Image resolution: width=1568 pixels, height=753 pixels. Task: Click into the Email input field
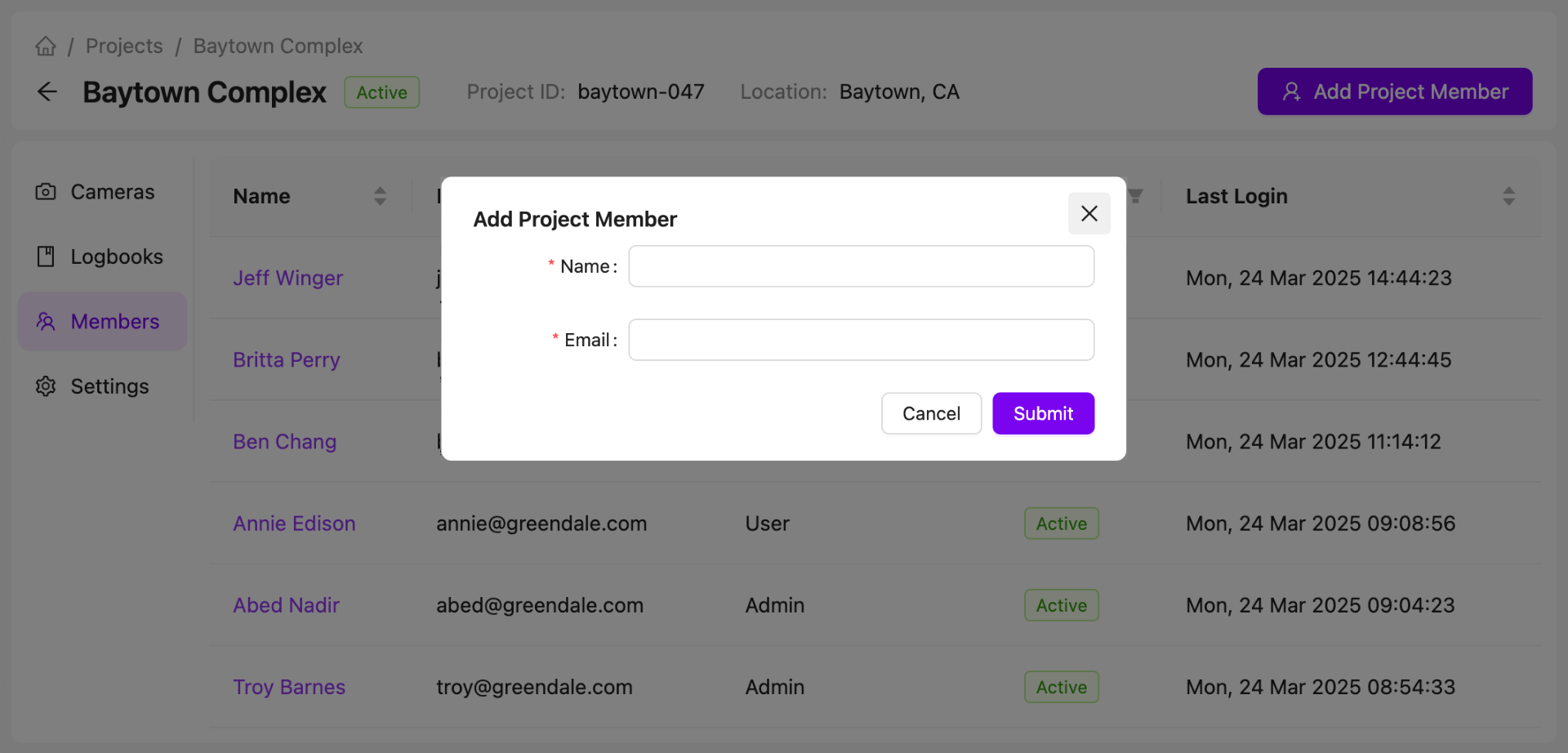tap(861, 340)
